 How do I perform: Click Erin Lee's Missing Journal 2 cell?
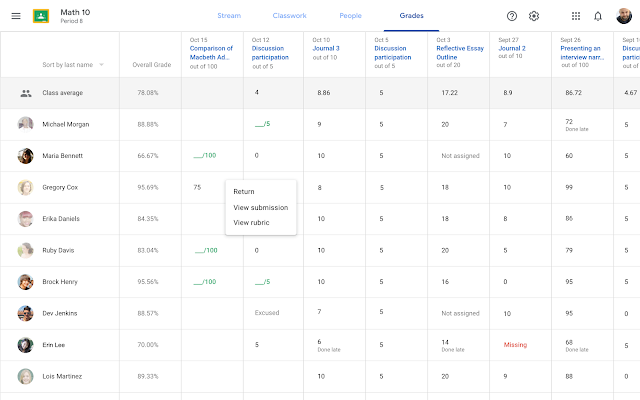tap(515, 345)
